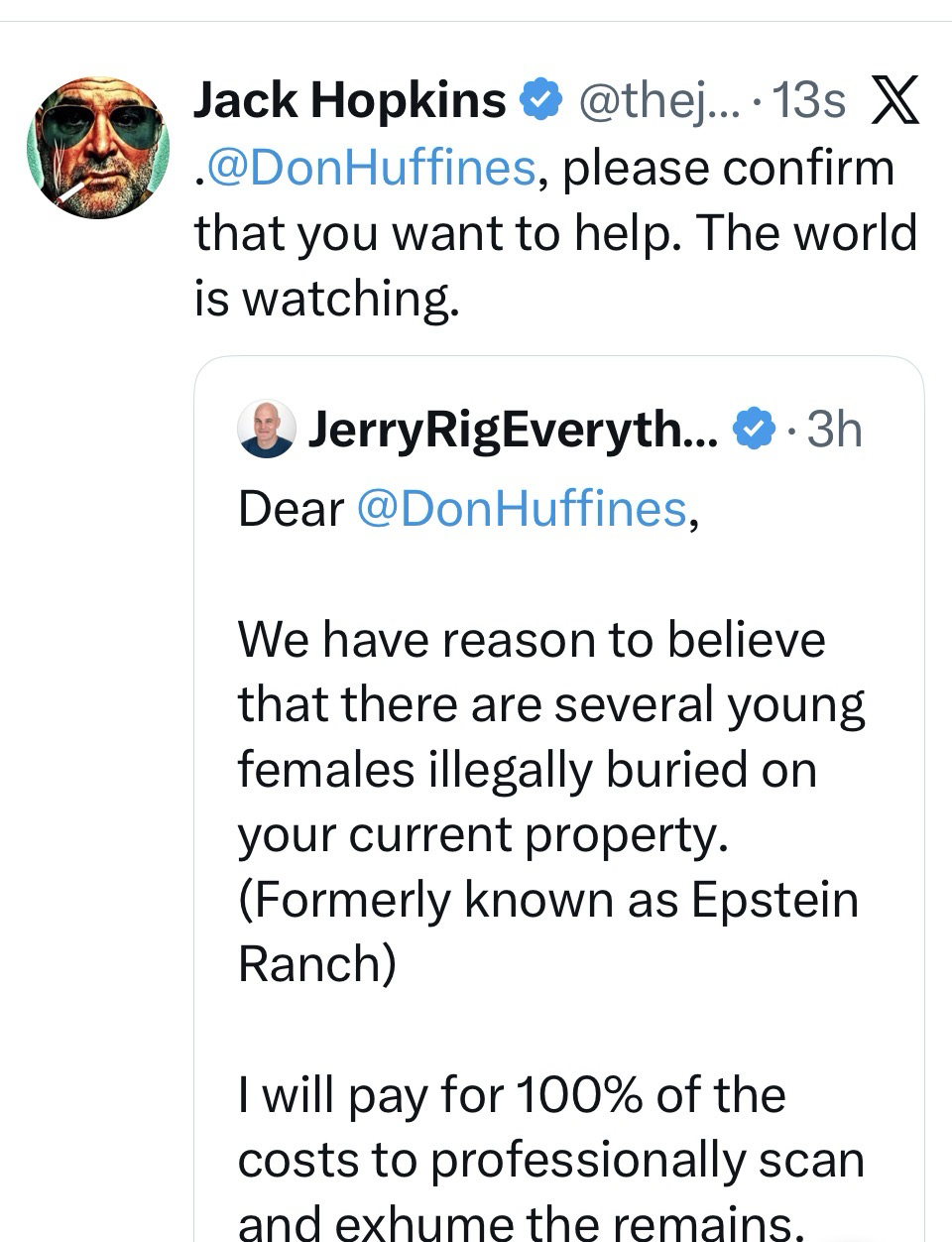
Task: Click the 3h quoted post timestamp
Action: click(x=835, y=430)
